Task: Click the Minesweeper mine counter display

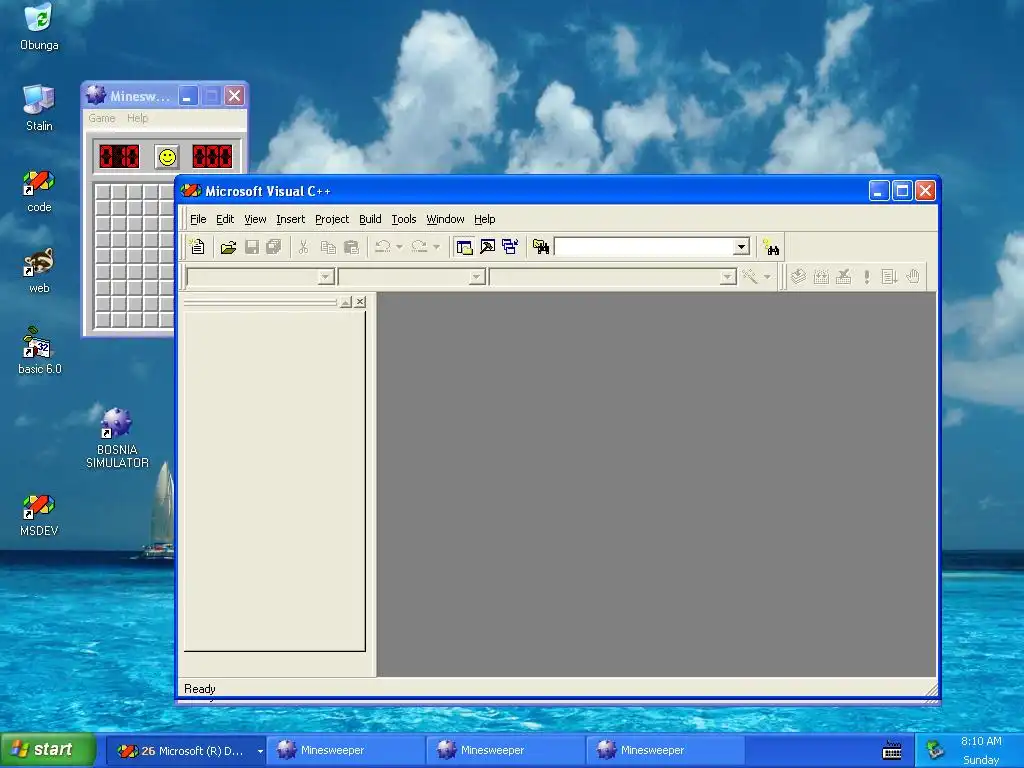Action: click(x=119, y=157)
